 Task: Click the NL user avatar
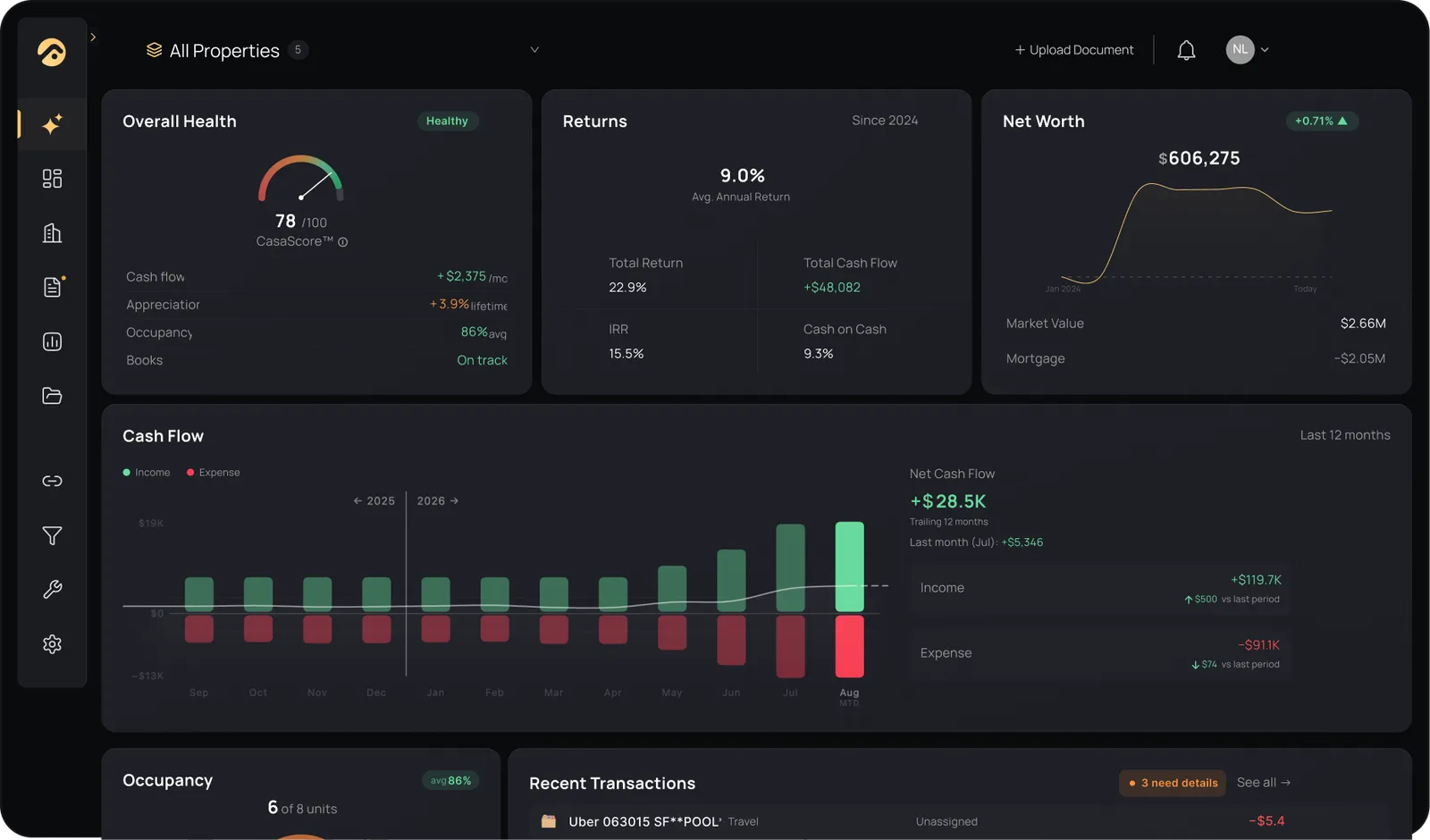point(1240,49)
